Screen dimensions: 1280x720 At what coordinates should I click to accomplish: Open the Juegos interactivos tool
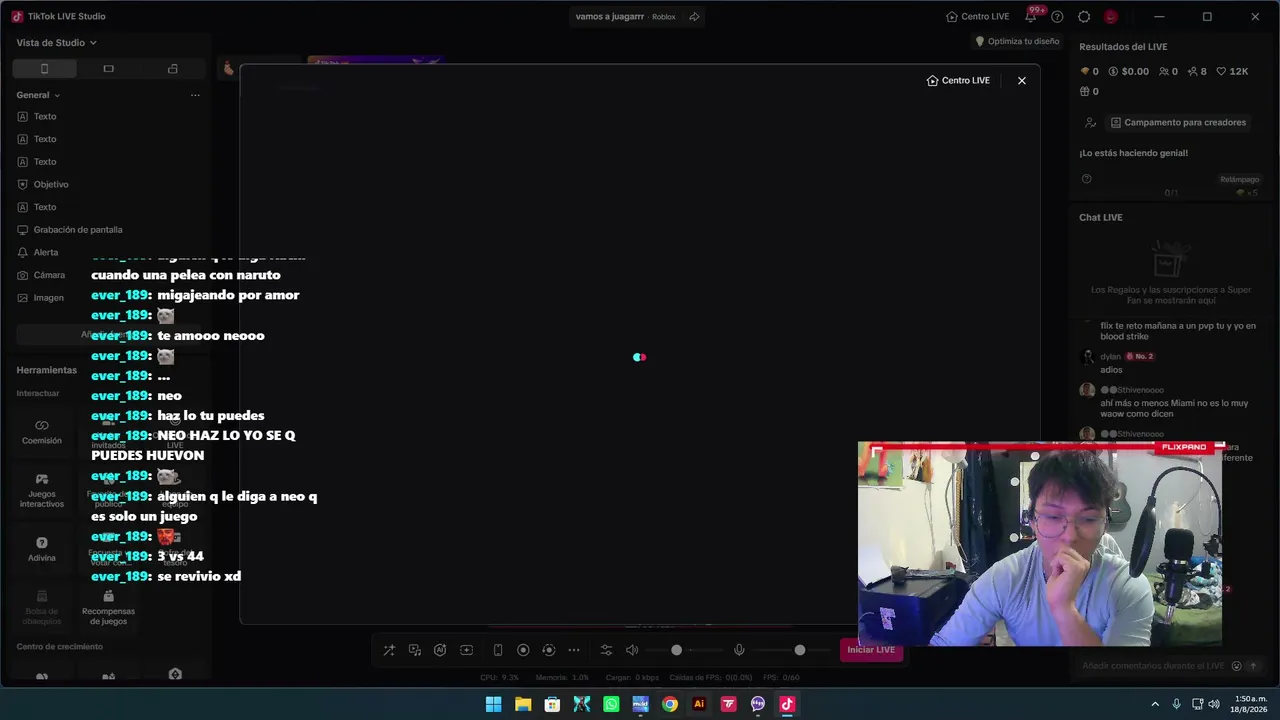coord(42,491)
